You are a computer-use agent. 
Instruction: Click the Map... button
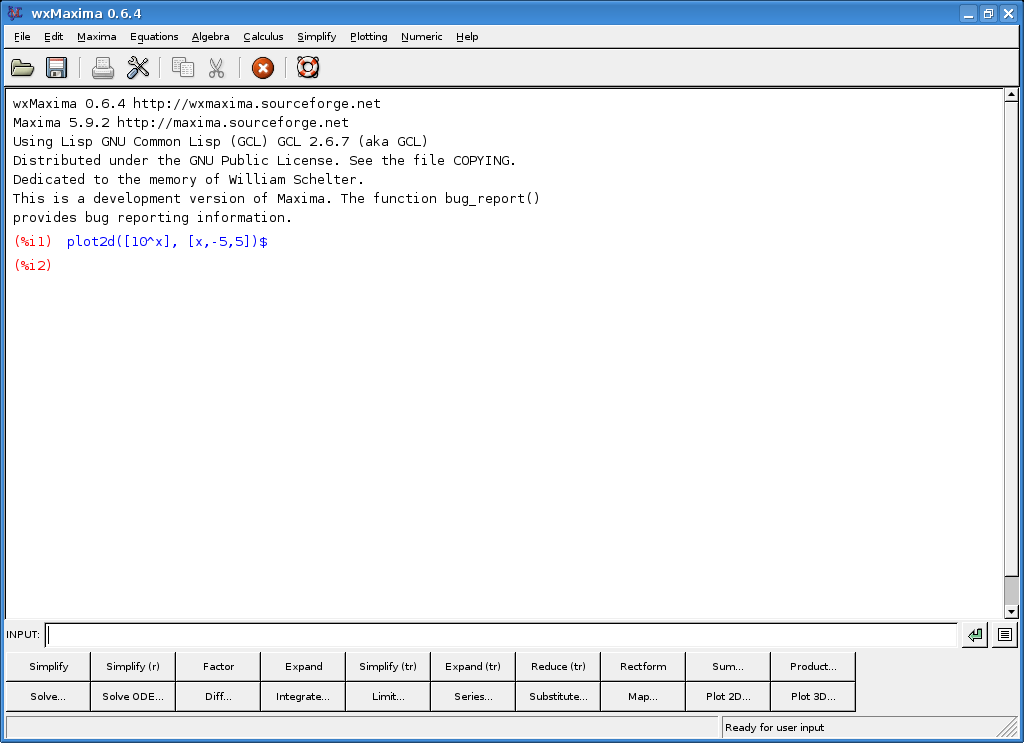[643, 697]
